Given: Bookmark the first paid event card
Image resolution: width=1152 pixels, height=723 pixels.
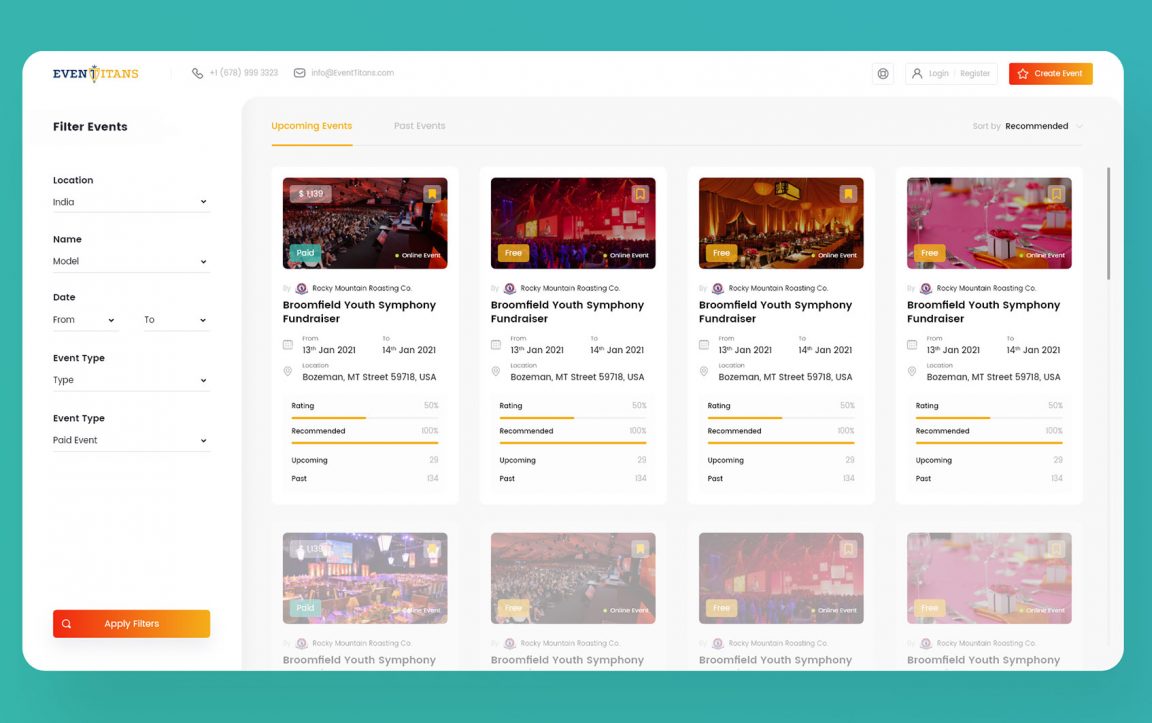Looking at the screenshot, I should click(432, 193).
